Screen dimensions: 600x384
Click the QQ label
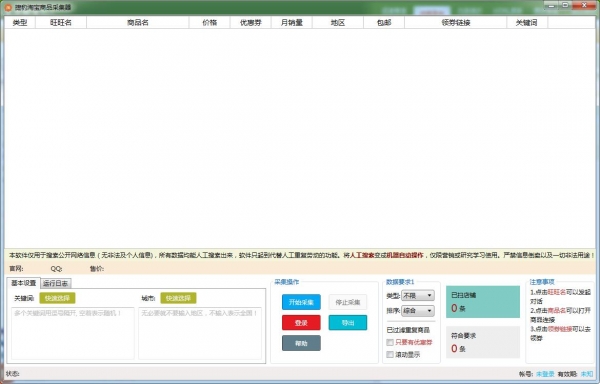click(56, 269)
